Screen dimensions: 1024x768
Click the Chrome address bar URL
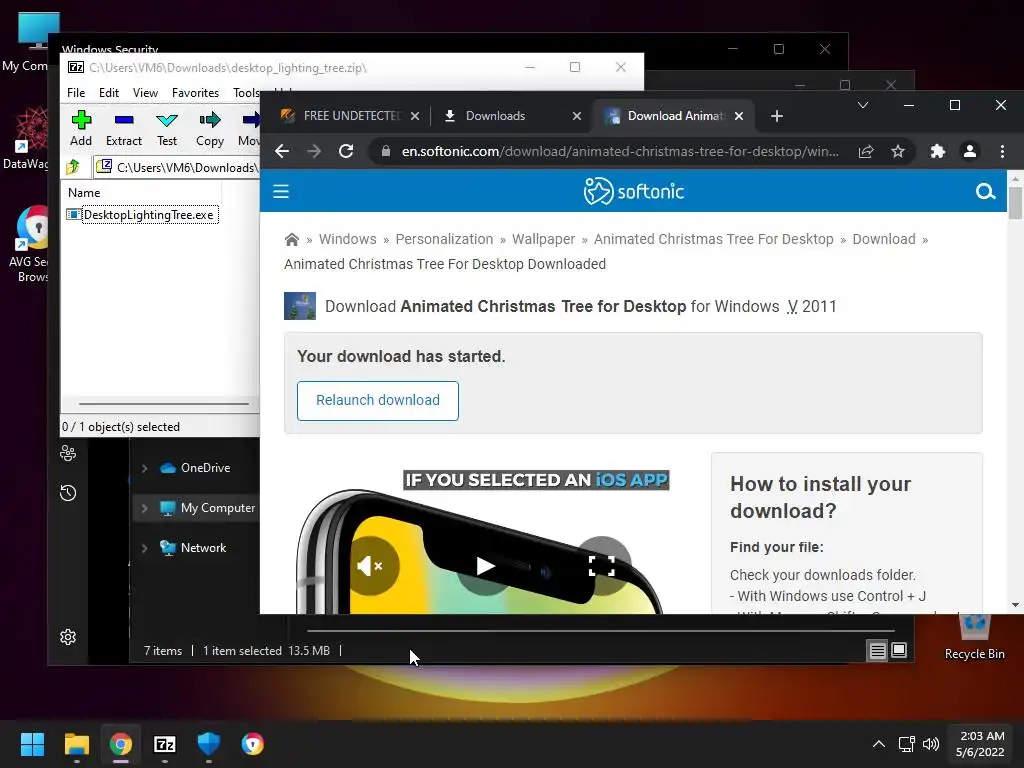[x=620, y=152]
